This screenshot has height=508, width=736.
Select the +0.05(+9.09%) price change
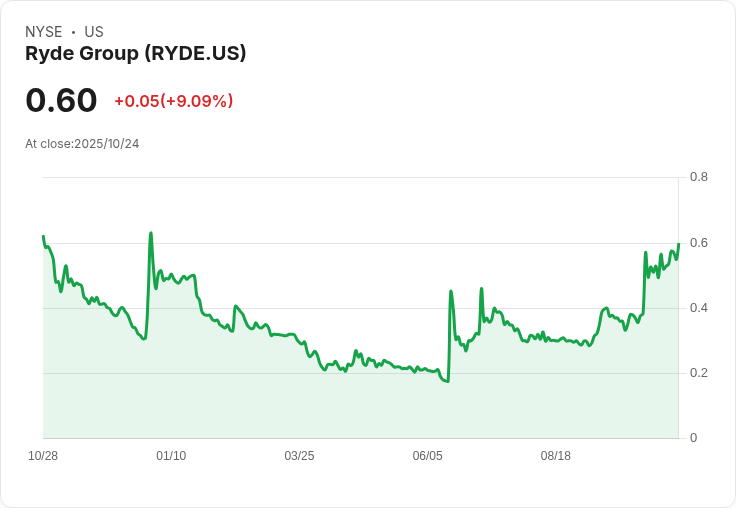tap(173, 101)
